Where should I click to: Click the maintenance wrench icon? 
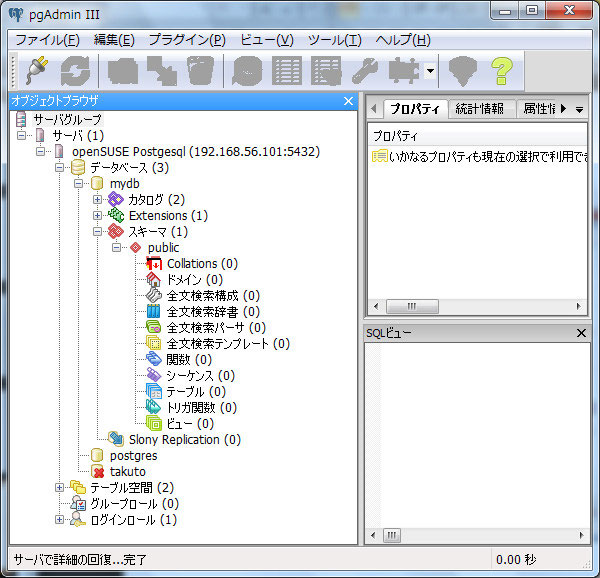tap(365, 71)
